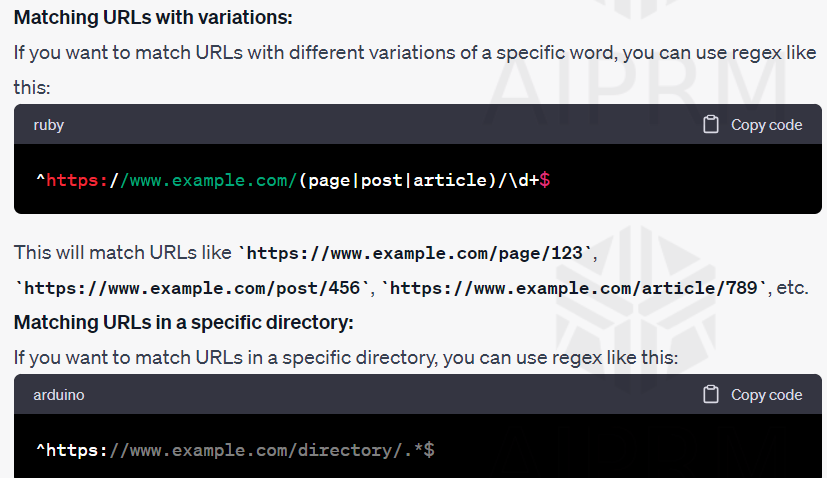827x478 pixels.
Task: Click the clipboard icon in the ruby block header
Action: point(710,125)
